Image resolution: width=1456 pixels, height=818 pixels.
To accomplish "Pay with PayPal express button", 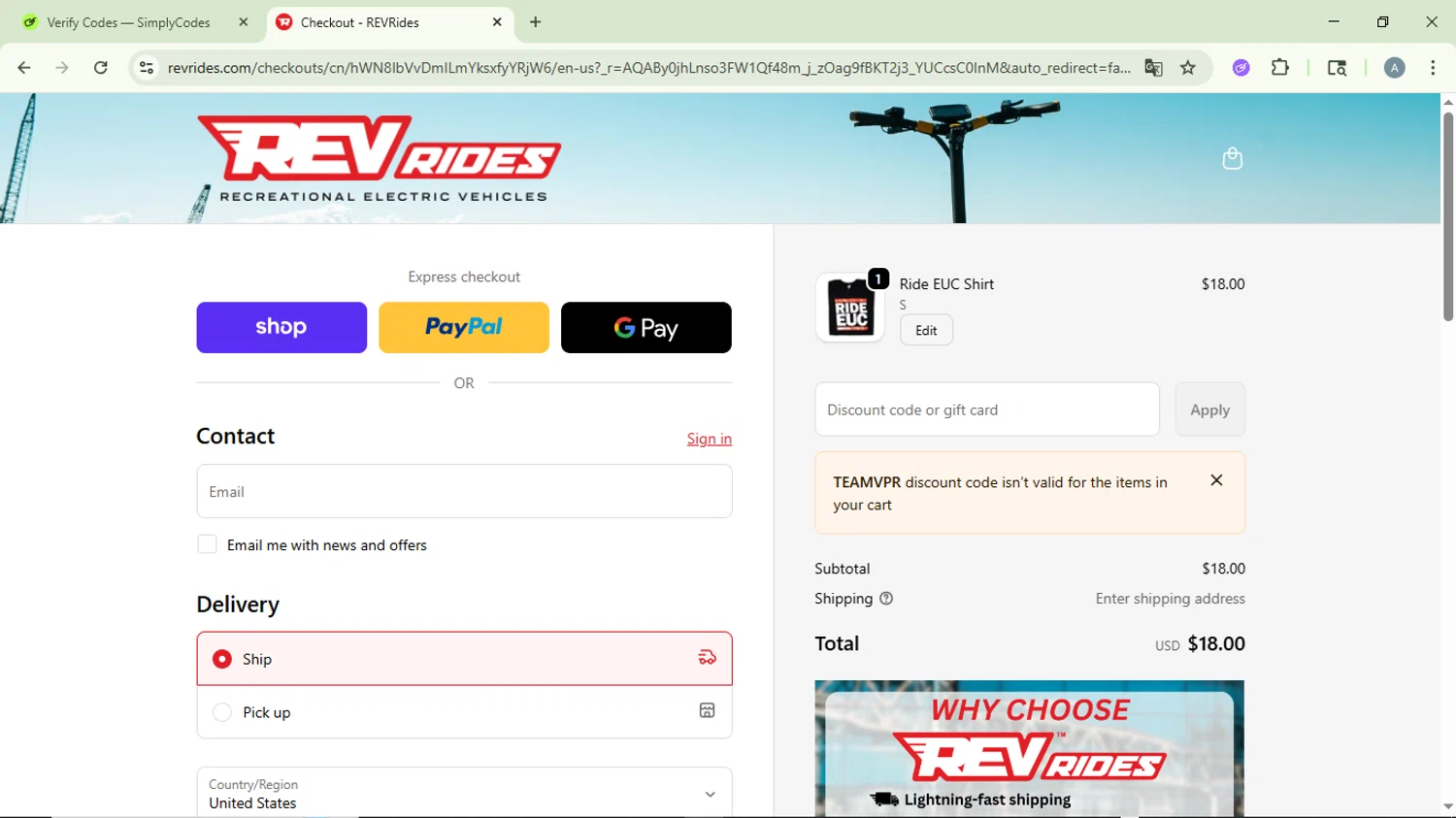I will click(464, 327).
